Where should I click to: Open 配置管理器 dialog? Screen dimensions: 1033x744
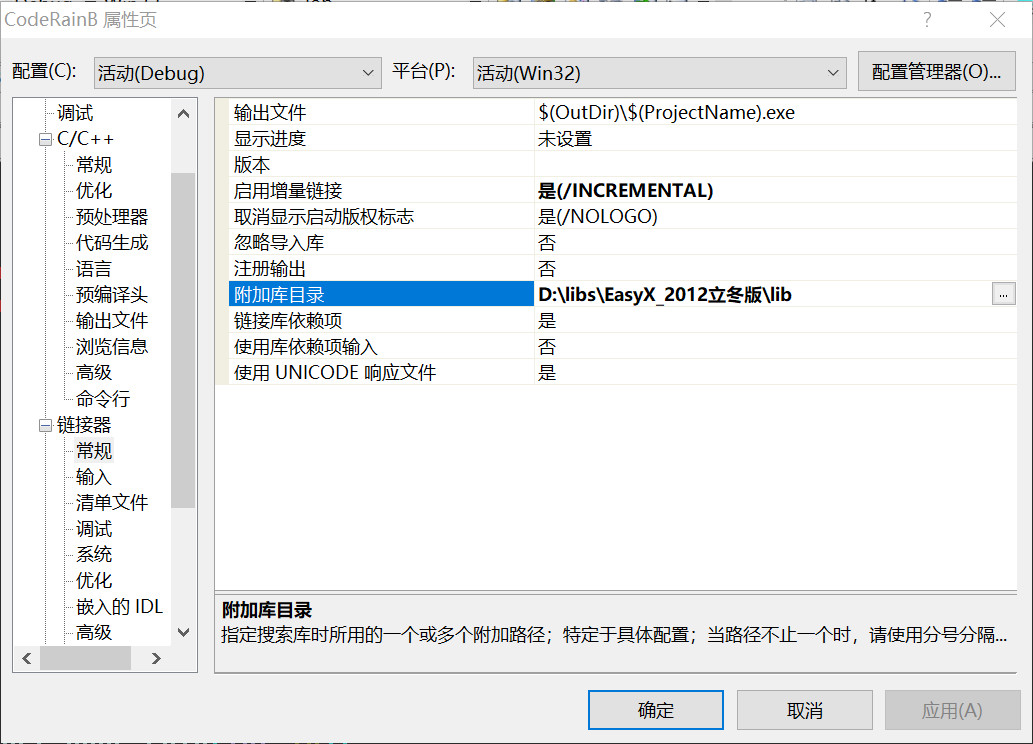pyautogui.click(x=936, y=72)
